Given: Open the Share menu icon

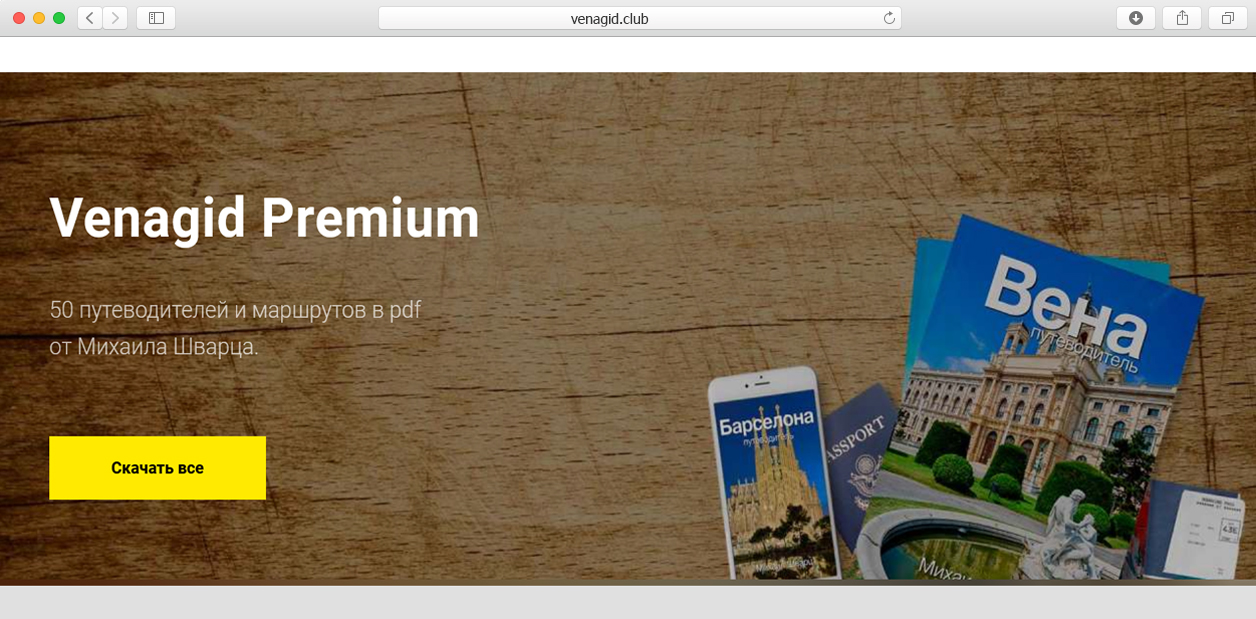Looking at the screenshot, I should point(1182,18).
